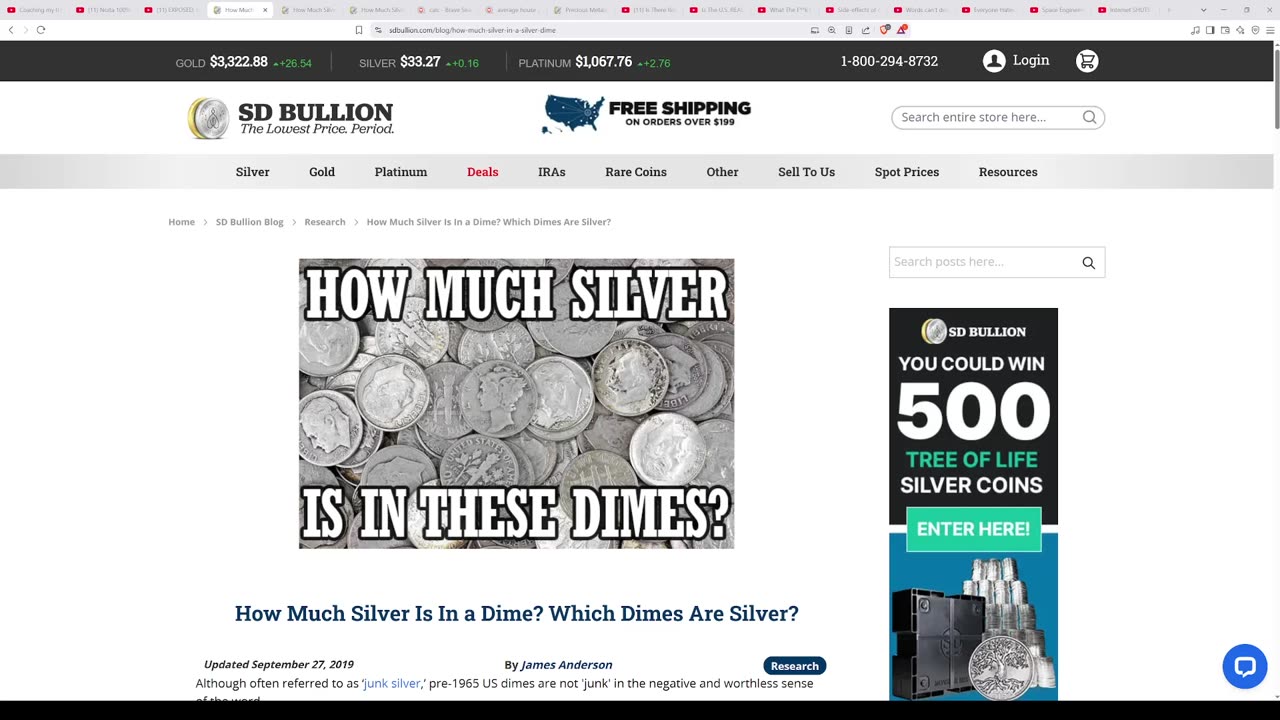
Task: Open the Gold navigation menu
Action: tap(322, 172)
